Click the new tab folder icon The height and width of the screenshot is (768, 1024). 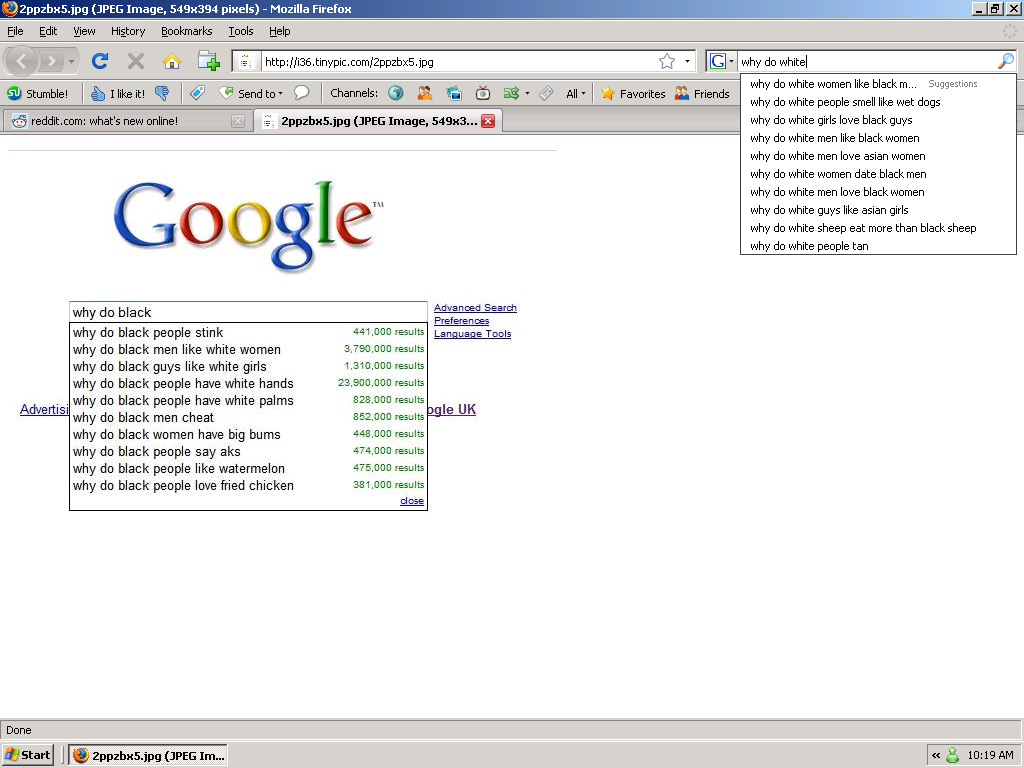[x=208, y=61]
